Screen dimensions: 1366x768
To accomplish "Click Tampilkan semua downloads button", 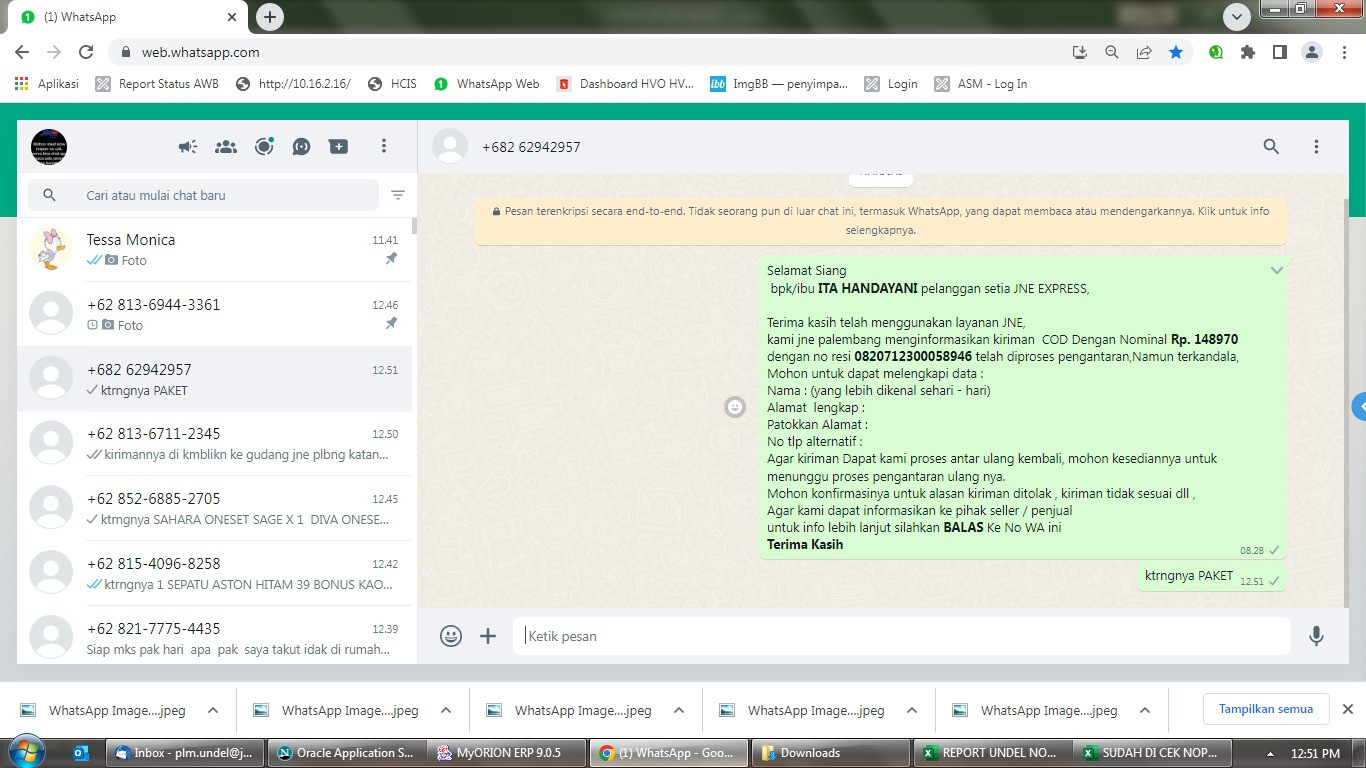I will coord(1266,709).
